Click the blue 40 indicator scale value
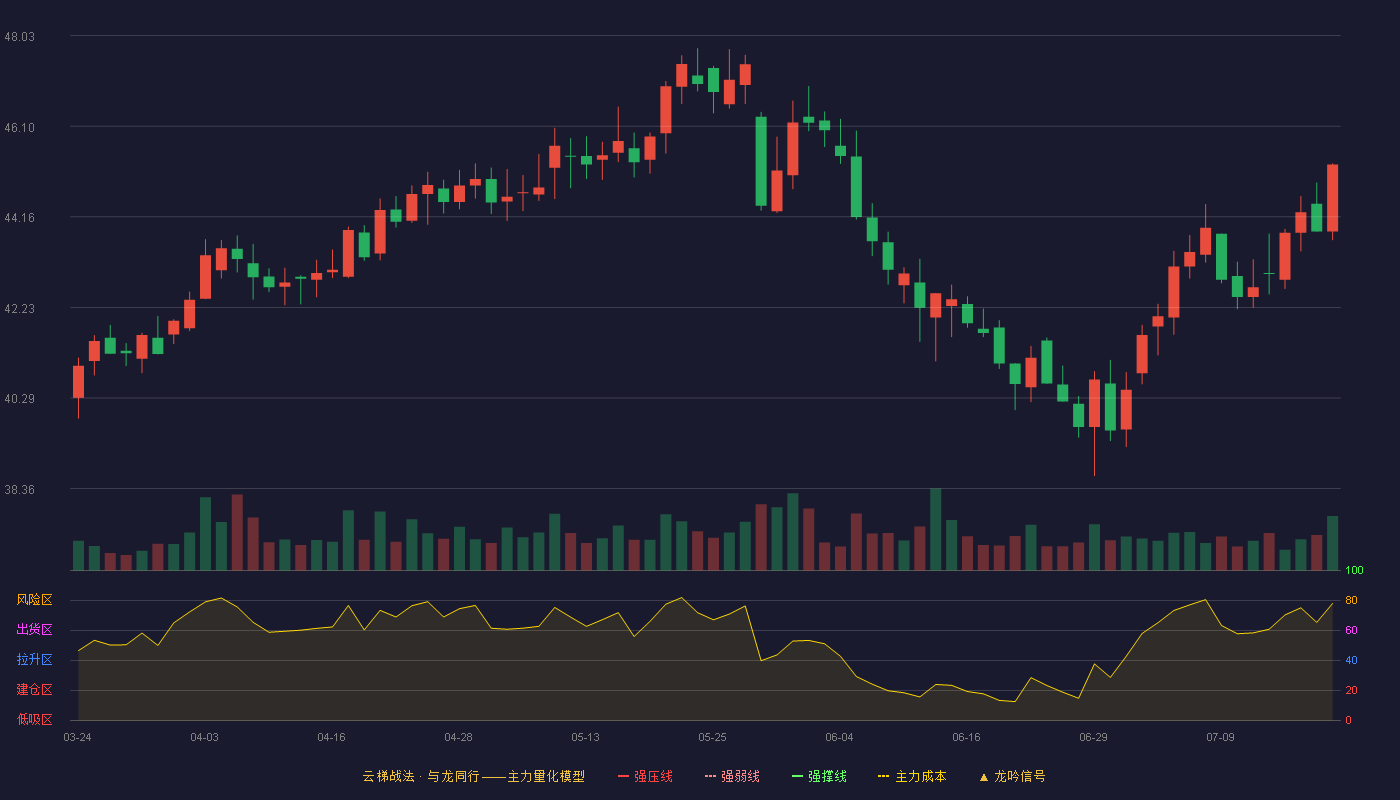1400x800 pixels. pos(1351,660)
